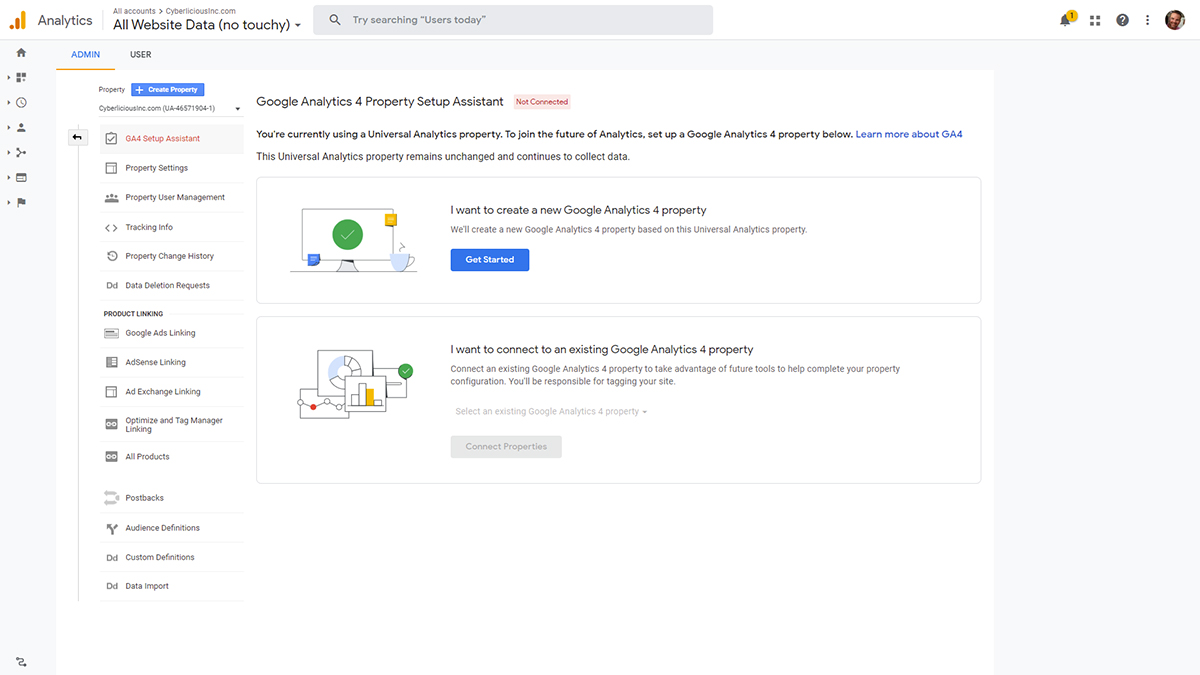Open the Analytics help question mark
This screenshot has height=675, width=1200.
pyautogui.click(x=1121, y=19)
